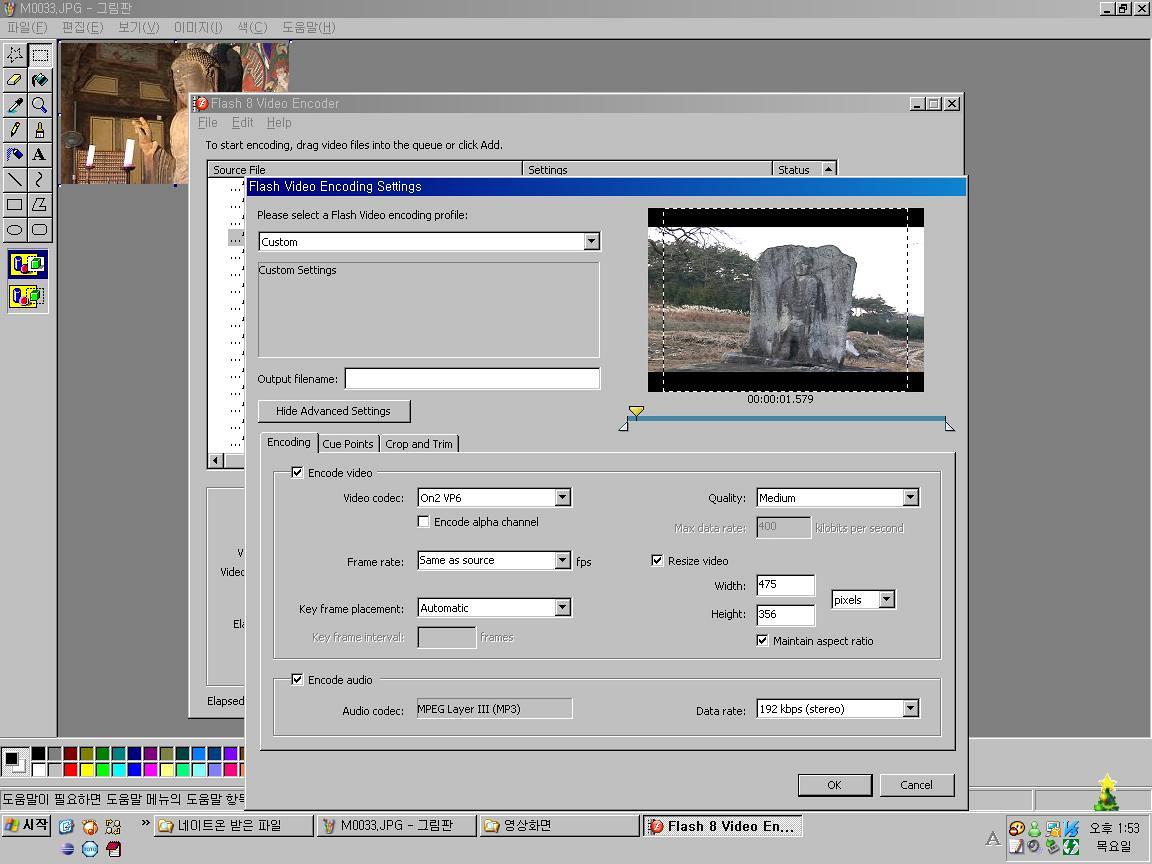Select the Line tool in Paint
The height and width of the screenshot is (864, 1152).
[x=15, y=180]
